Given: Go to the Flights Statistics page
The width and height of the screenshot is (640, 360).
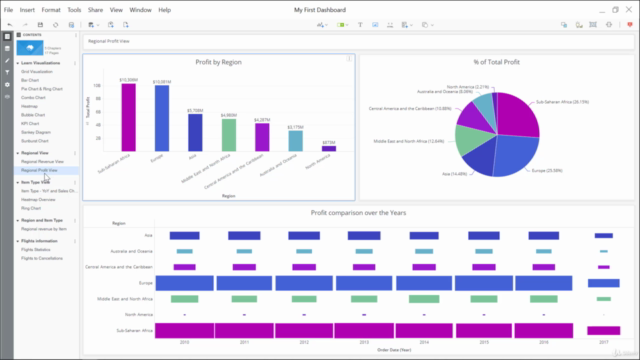Looking at the screenshot, I should (36, 249).
